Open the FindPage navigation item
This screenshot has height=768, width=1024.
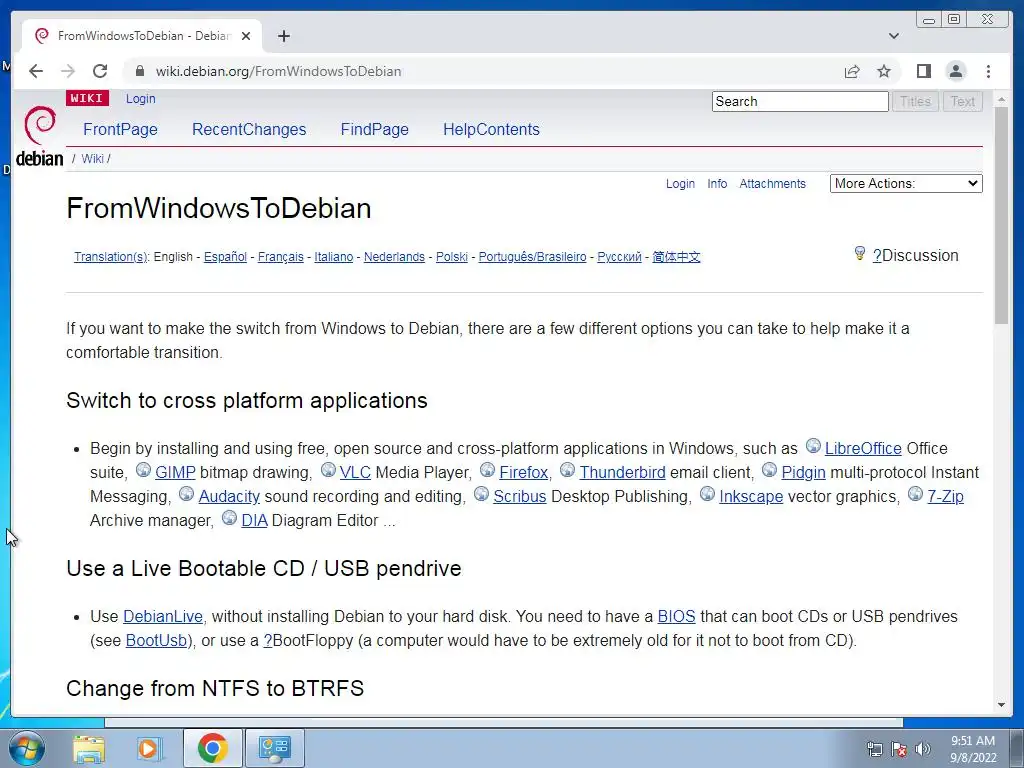(x=374, y=129)
